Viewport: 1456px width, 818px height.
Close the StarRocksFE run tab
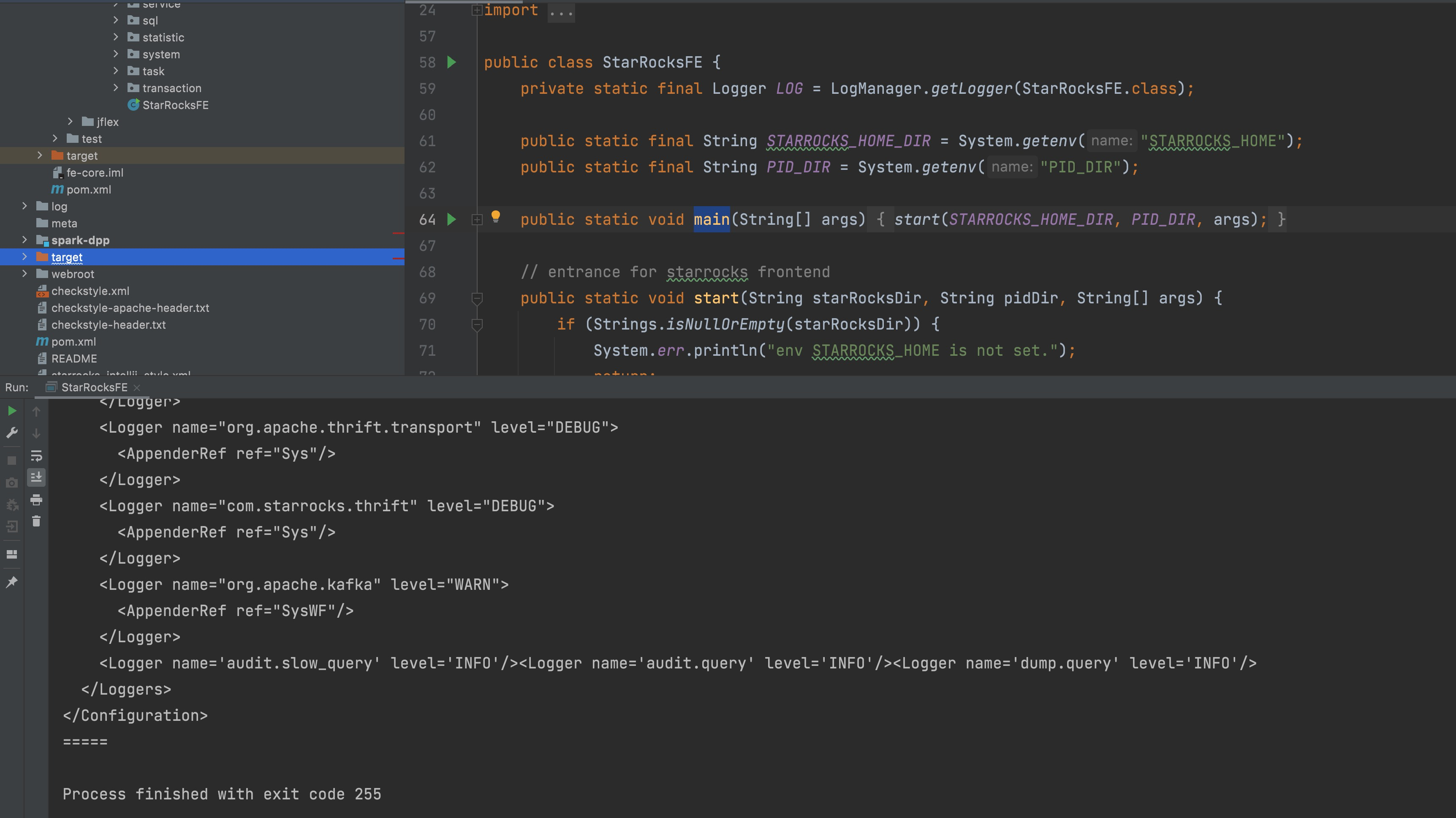137,387
